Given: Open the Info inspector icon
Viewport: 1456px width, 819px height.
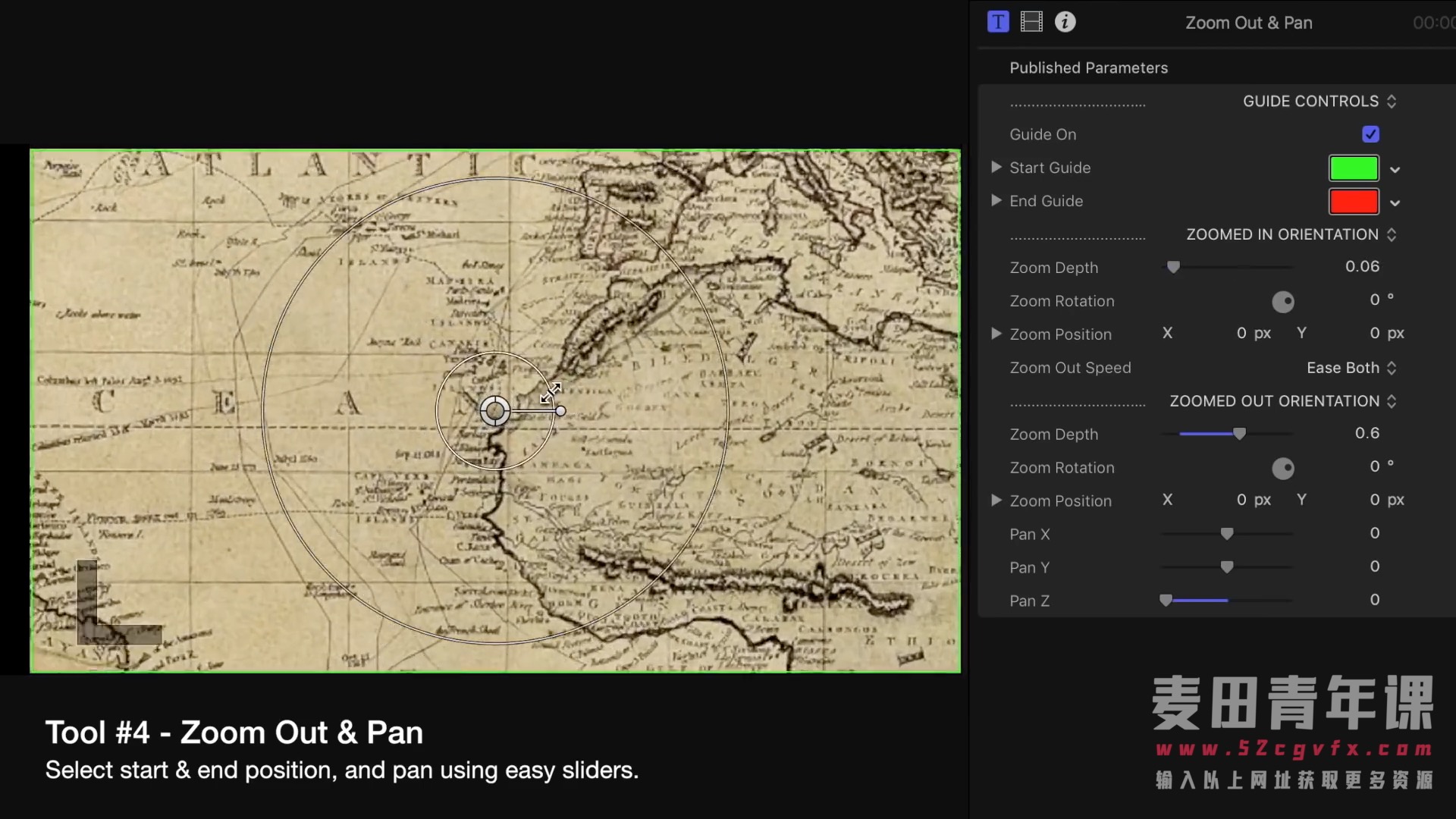Looking at the screenshot, I should [x=1065, y=22].
